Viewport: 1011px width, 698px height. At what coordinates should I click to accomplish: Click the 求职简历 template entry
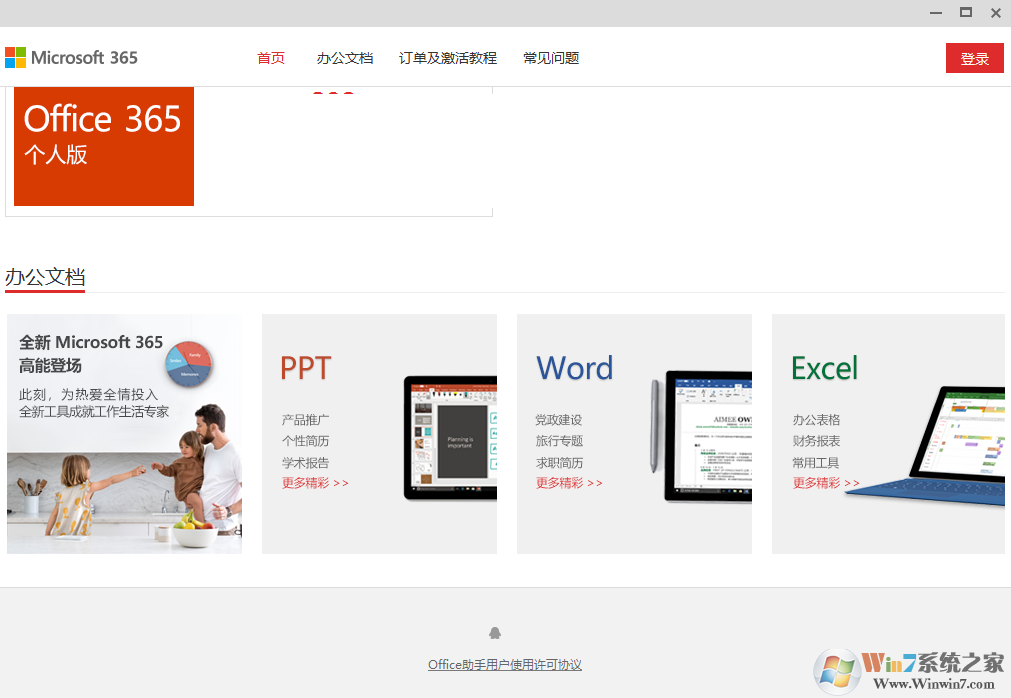click(558, 460)
